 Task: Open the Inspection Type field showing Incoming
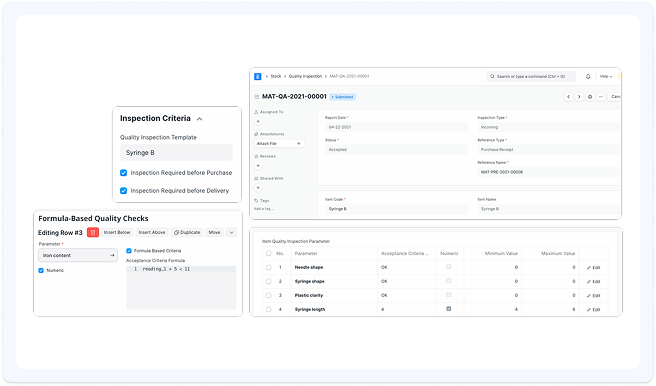[x=548, y=127]
